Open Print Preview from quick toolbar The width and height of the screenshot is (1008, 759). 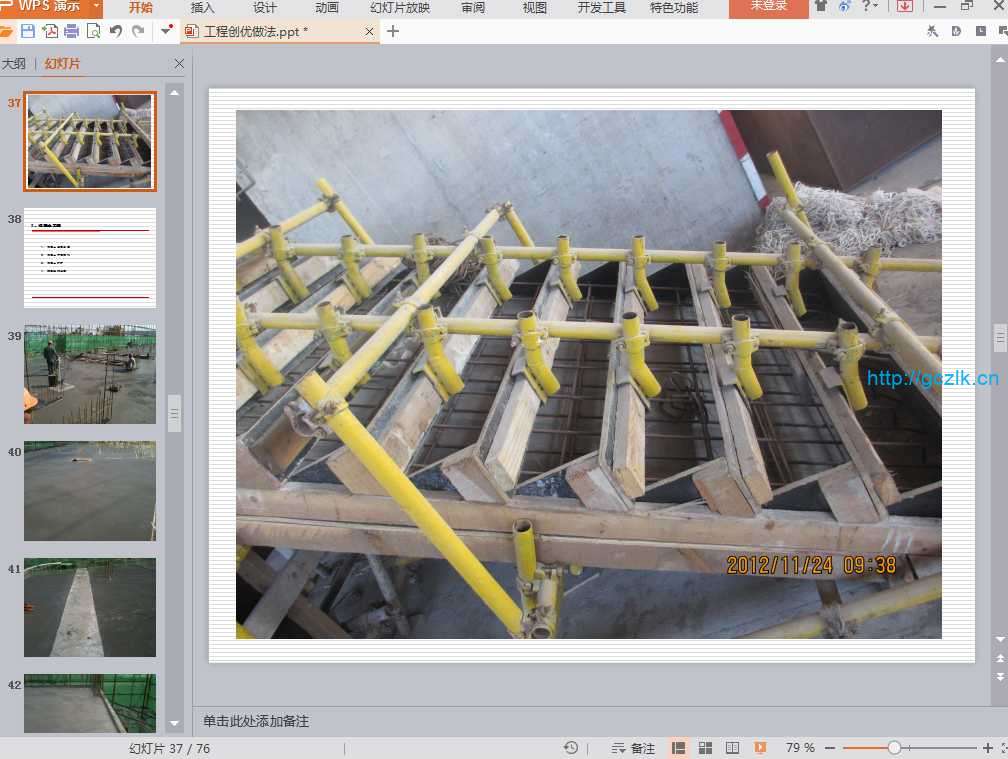(93, 31)
